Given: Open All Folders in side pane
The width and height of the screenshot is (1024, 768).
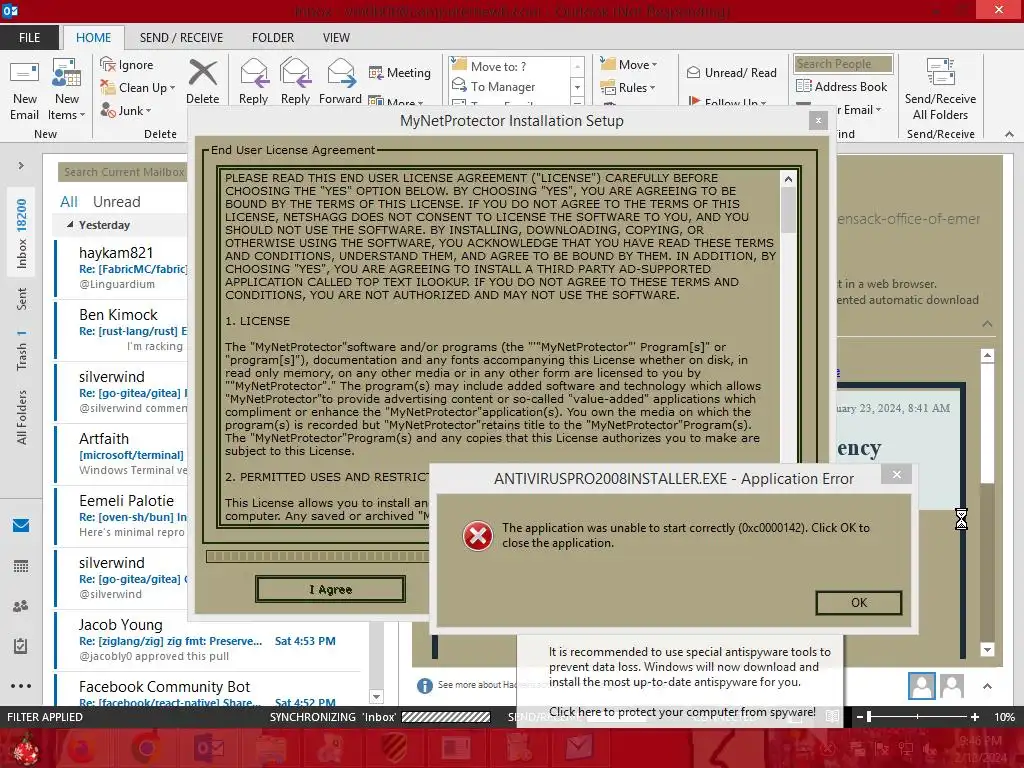Looking at the screenshot, I should click(22, 417).
